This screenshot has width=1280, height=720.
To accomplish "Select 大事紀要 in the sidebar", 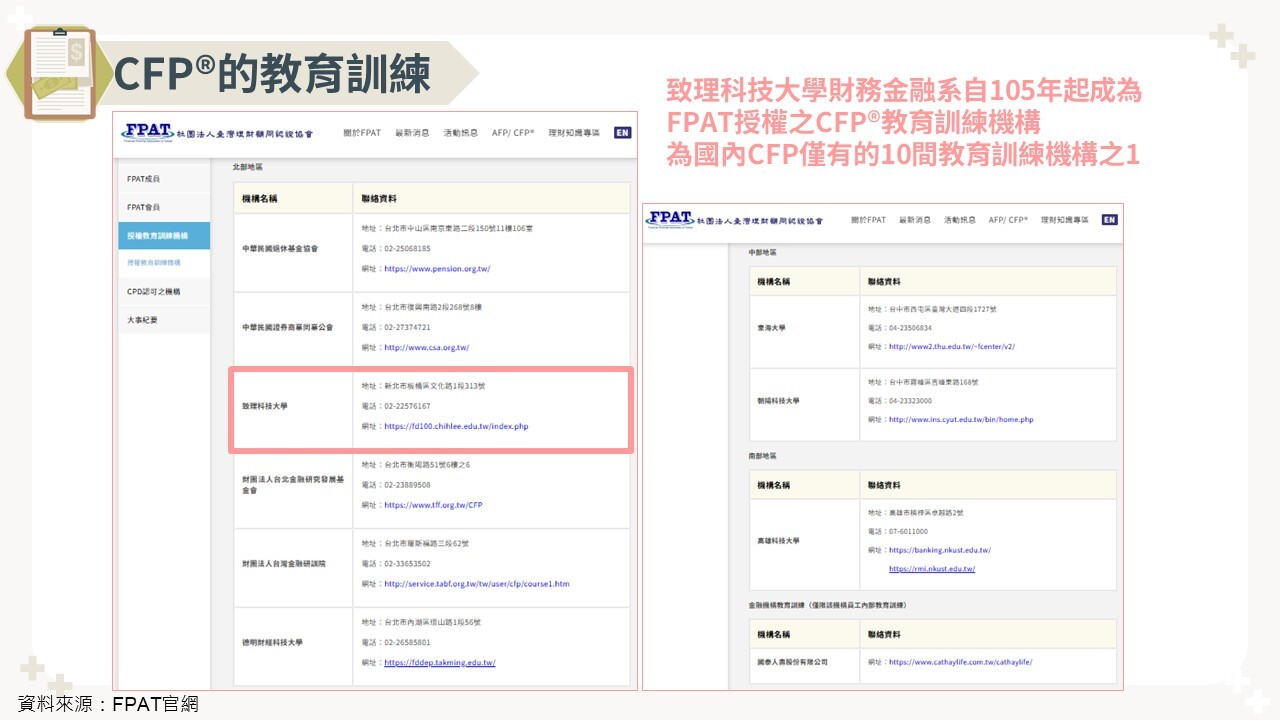I will click(x=164, y=320).
